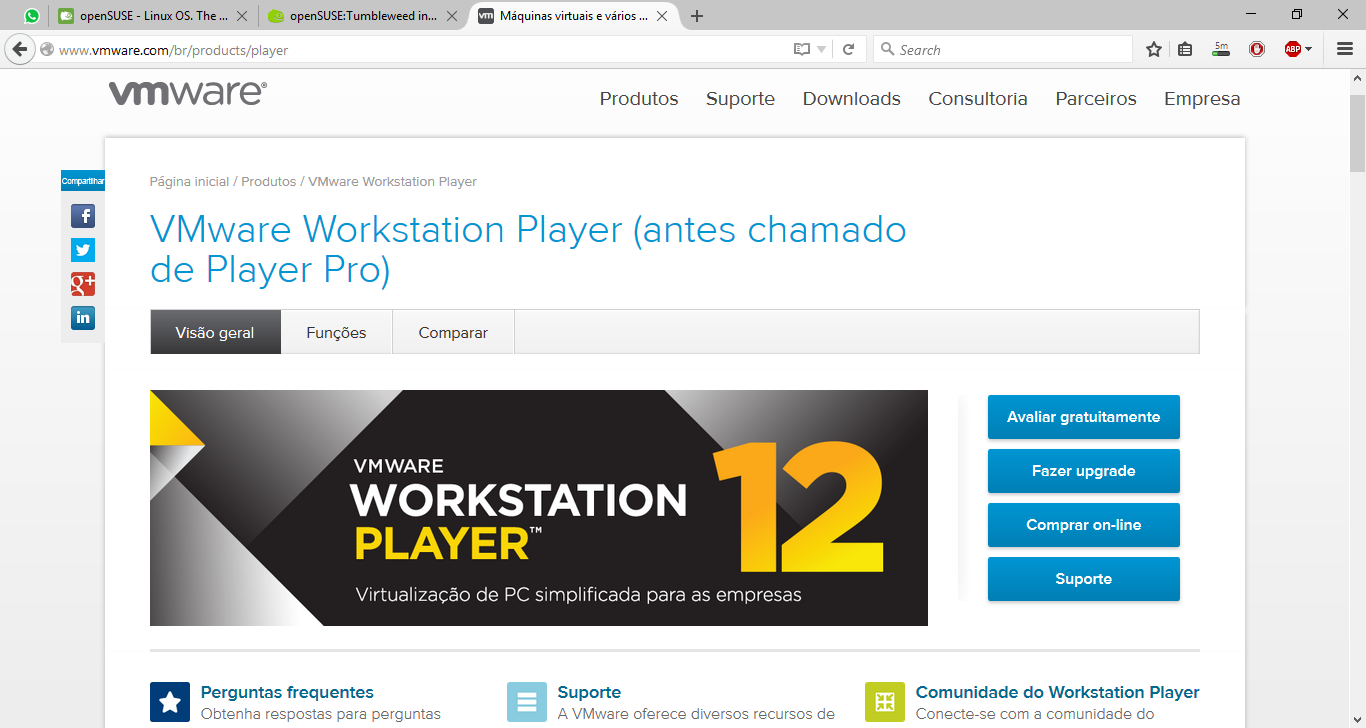
Task: Bookmark this page with the star icon
Action: coord(1154,49)
